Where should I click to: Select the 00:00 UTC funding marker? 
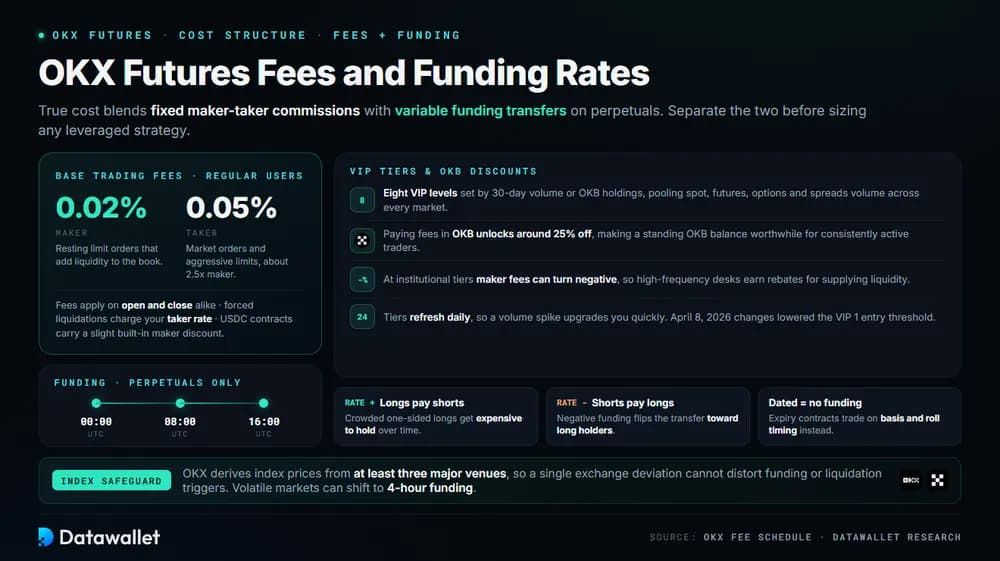96,403
